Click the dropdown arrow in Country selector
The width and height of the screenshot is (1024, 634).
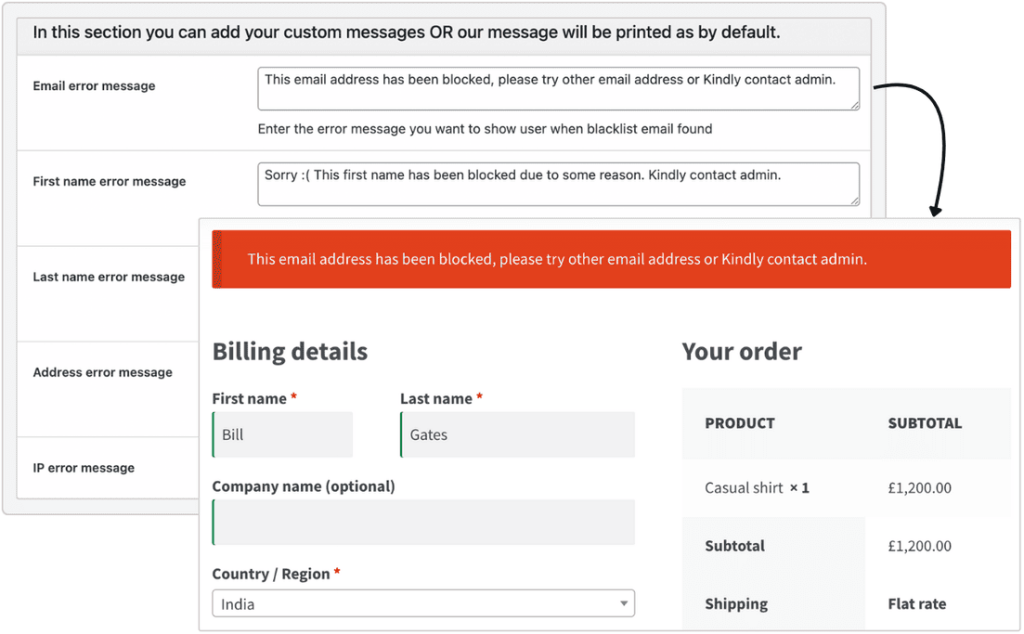tap(624, 604)
